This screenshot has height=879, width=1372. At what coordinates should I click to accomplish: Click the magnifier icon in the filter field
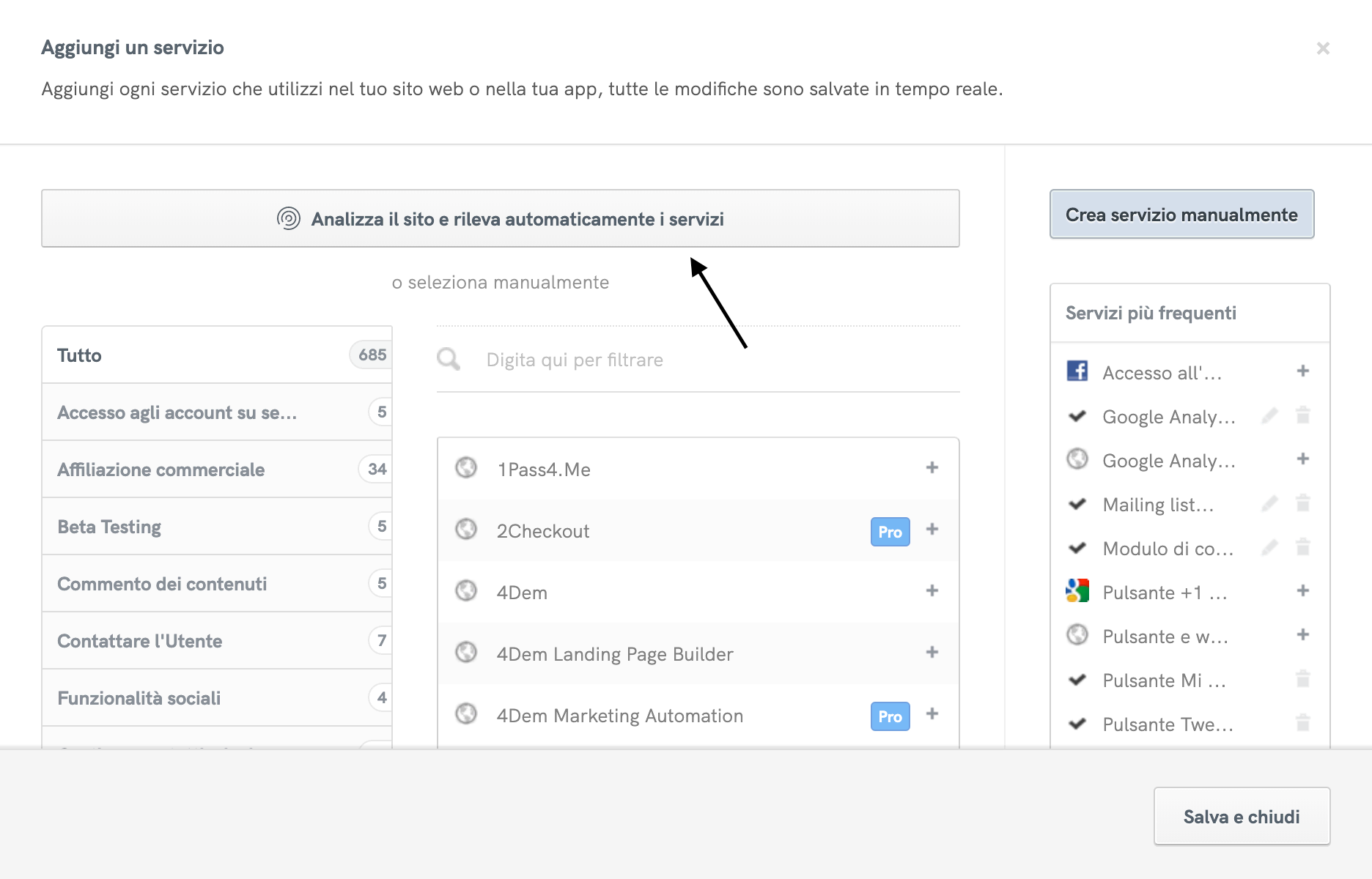pos(449,359)
